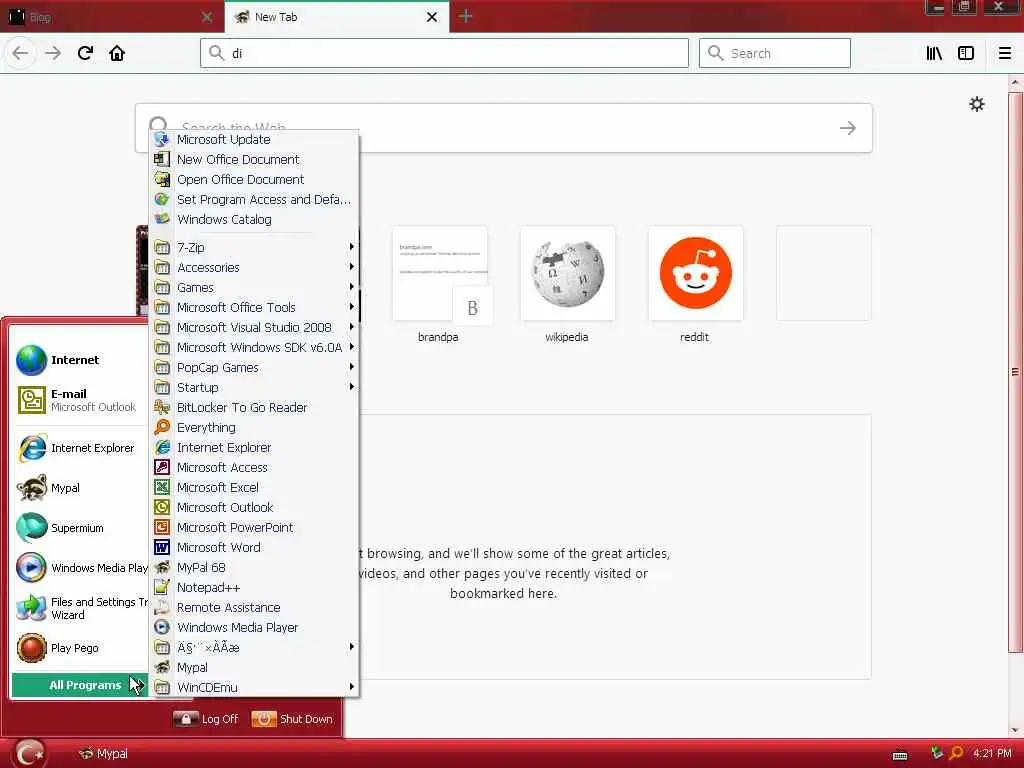Launch Internet Explorer from All Programs list
Screen dimensions: 1024x768
[x=255, y=447]
